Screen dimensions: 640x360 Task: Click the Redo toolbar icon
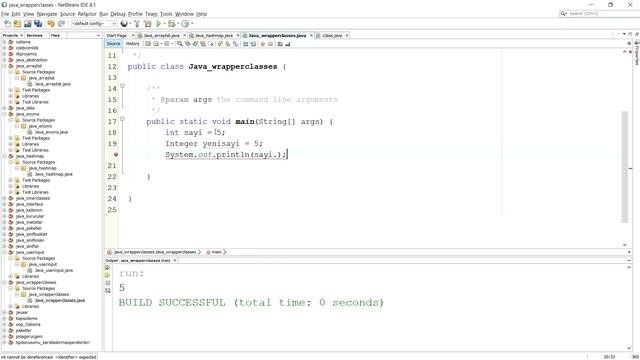click(61, 24)
